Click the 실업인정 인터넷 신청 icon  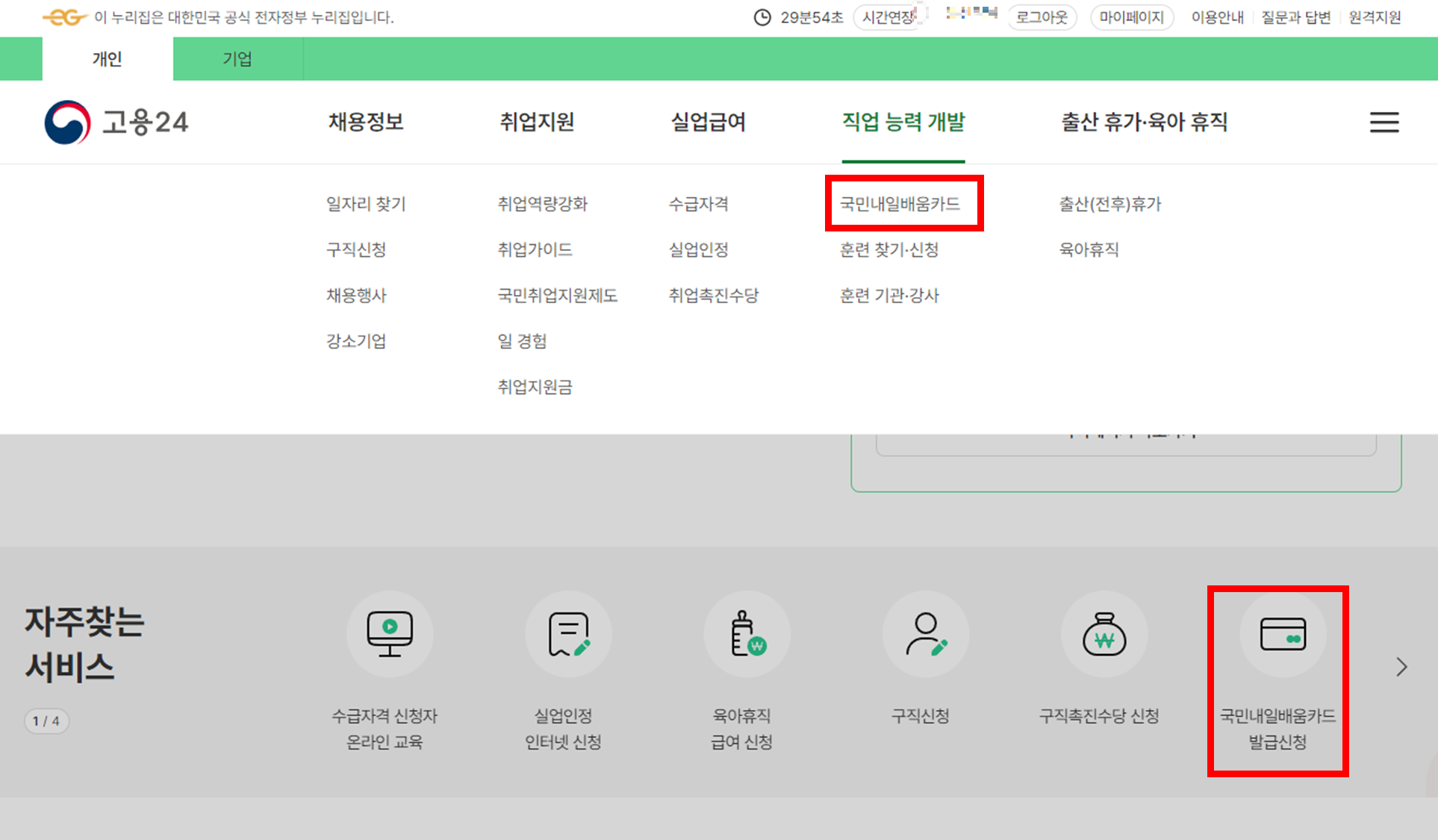pyautogui.click(x=568, y=634)
